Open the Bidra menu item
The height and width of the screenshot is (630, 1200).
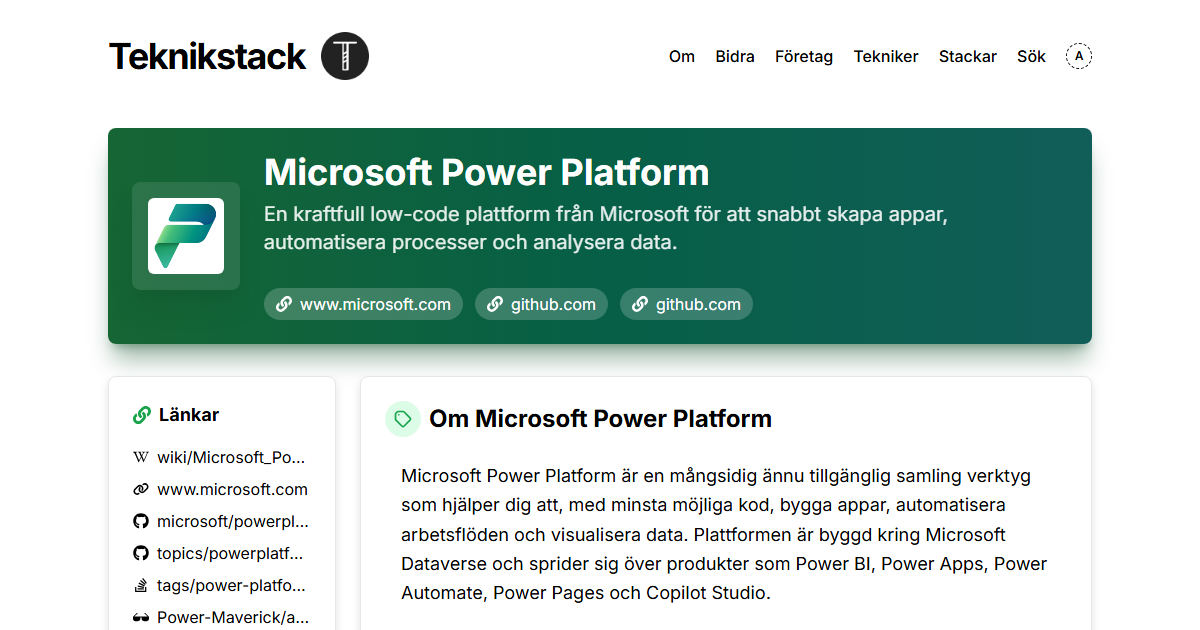(x=735, y=56)
